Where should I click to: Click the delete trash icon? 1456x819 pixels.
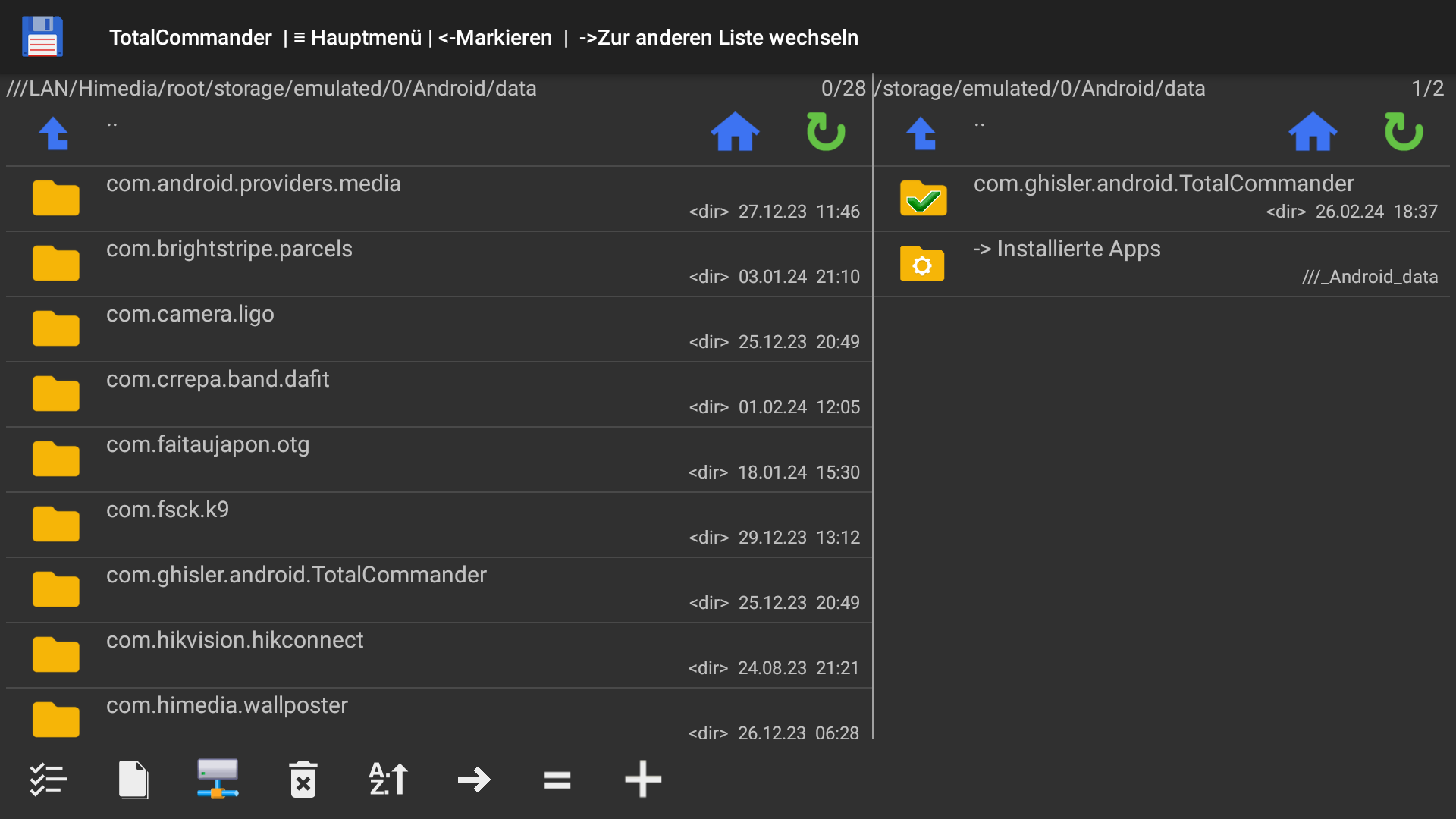click(303, 780)
